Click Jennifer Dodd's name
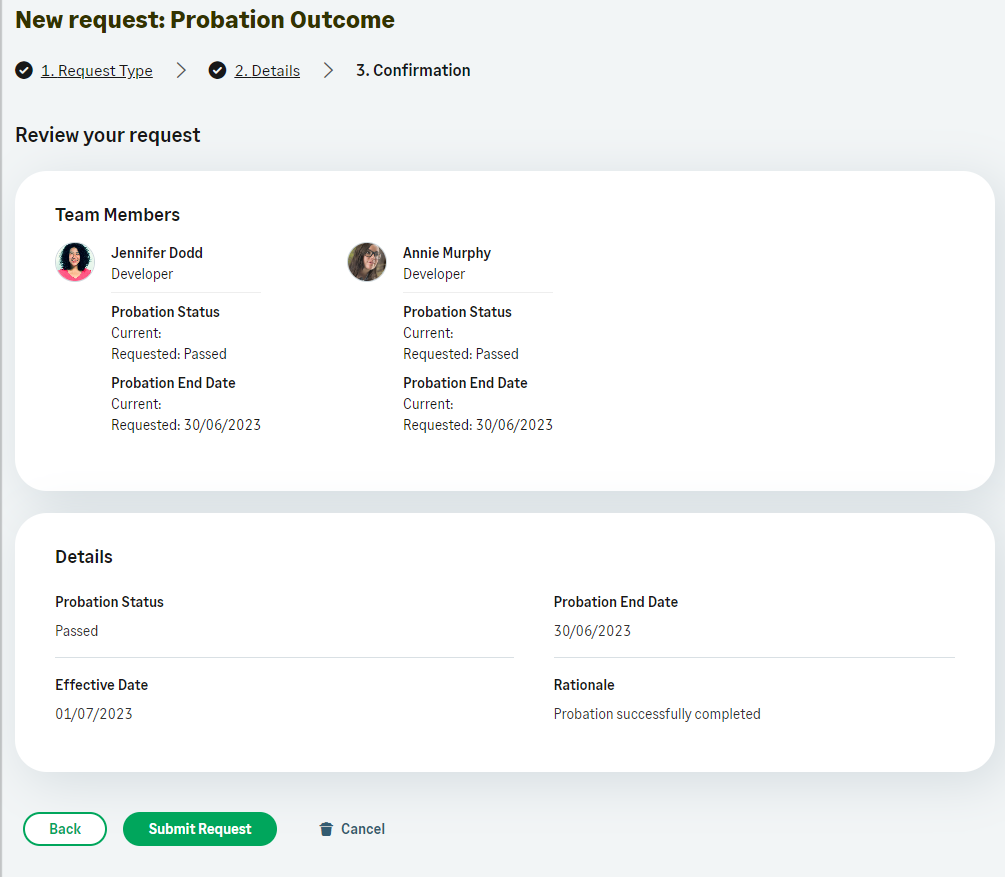Viewport: 1005px width, 877px height. [157, 253]
